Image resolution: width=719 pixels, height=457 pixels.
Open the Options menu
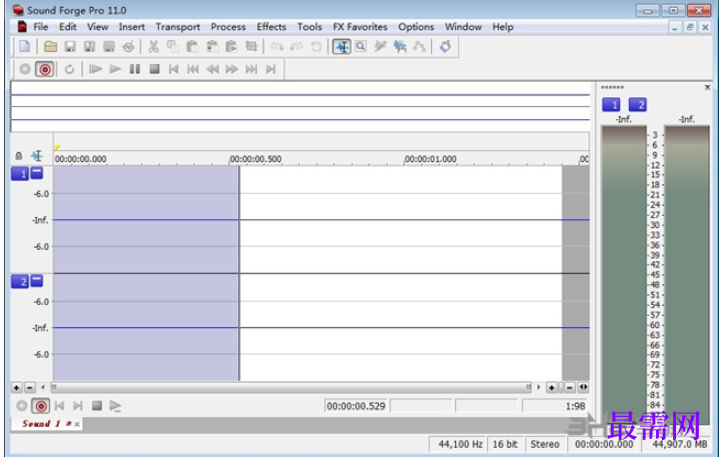pyautogui.click(x=416, y=27)
